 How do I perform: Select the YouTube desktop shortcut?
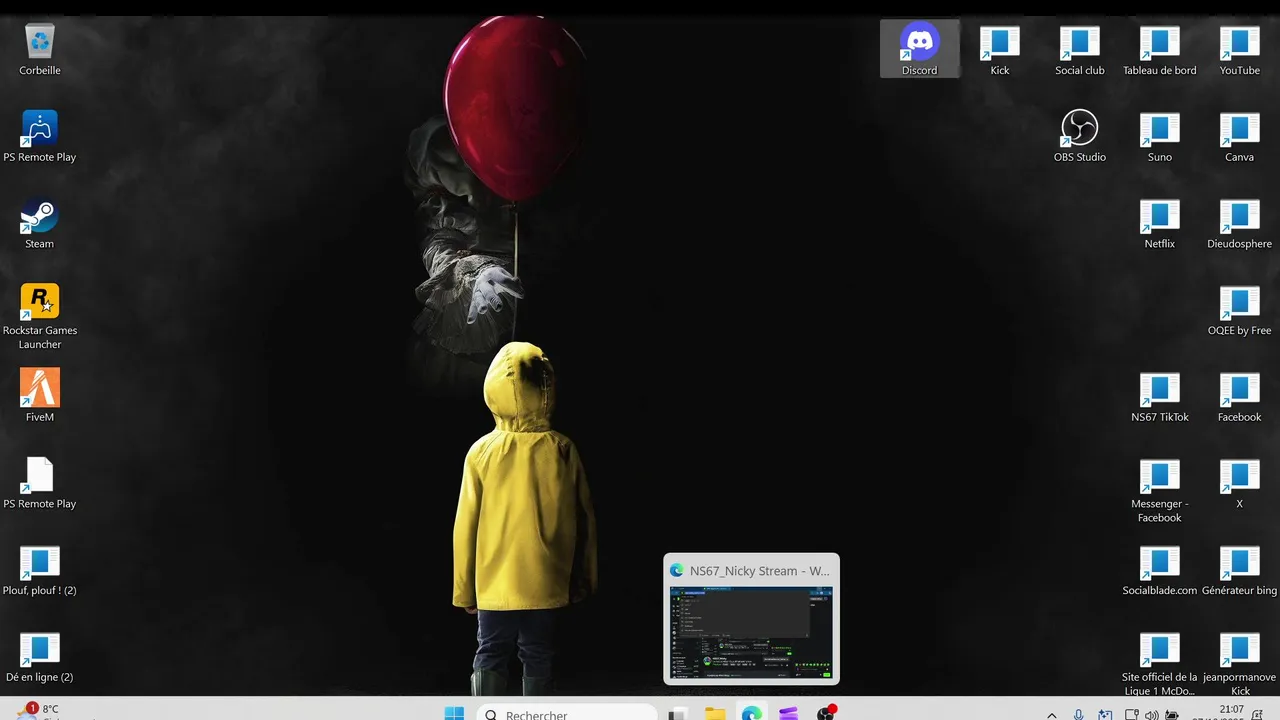coord(1240,49)
